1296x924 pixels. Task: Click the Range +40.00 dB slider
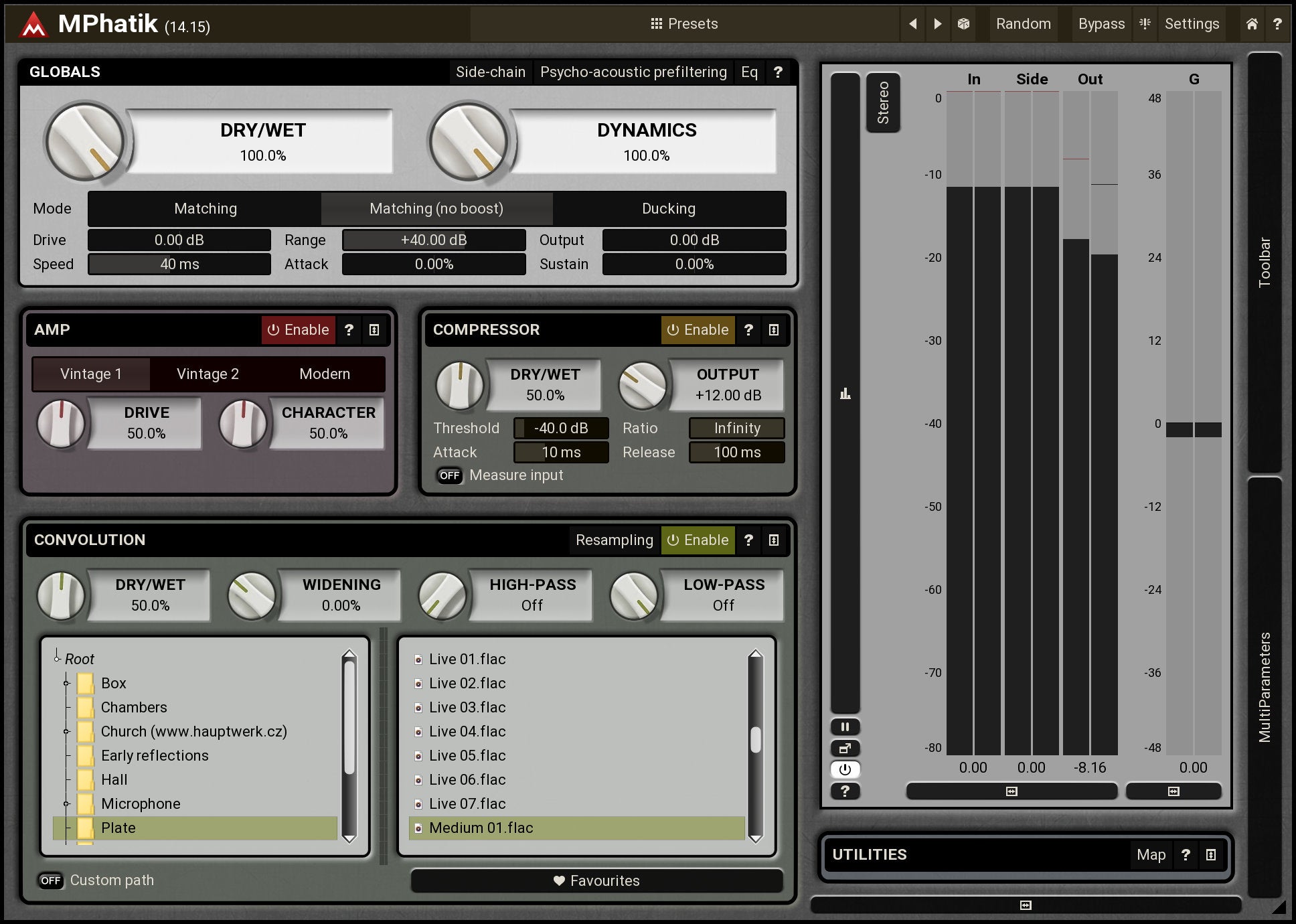click(434, 240)
